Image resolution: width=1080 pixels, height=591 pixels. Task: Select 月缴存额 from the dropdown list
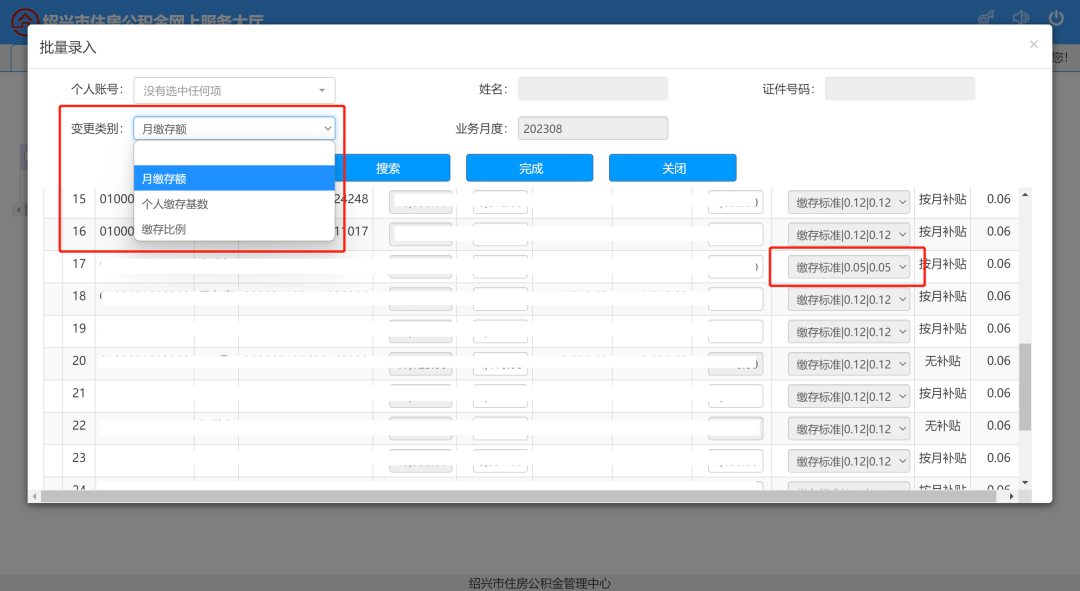[x=234, y=179]
